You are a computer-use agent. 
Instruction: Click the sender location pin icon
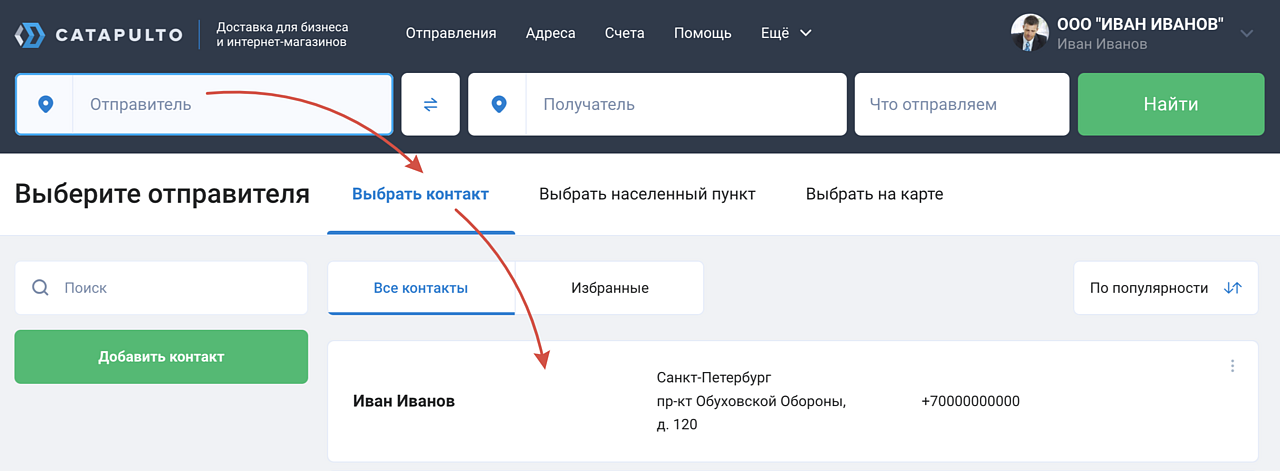pyautogui.click(x=44, y=104)
